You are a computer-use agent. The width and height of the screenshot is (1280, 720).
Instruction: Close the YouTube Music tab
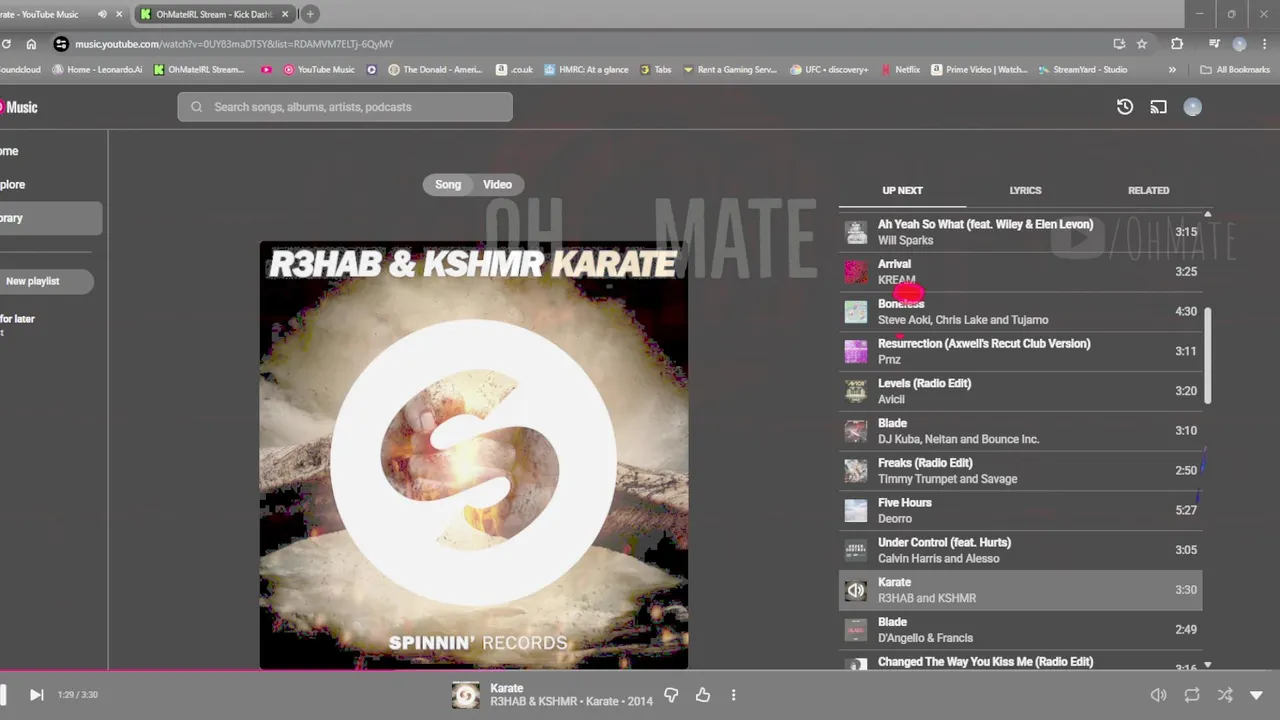[x=120, y=14]
